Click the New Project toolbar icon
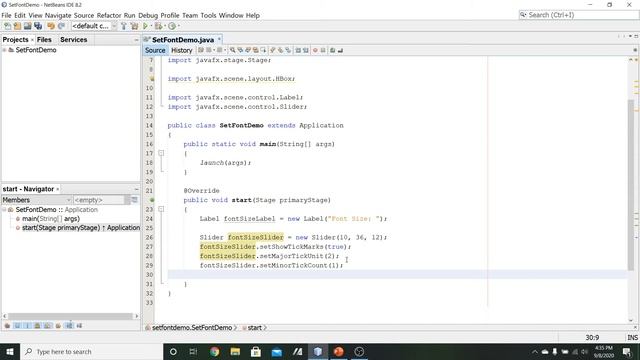Viewport: 640px width, 360px height. coord(17,26)
